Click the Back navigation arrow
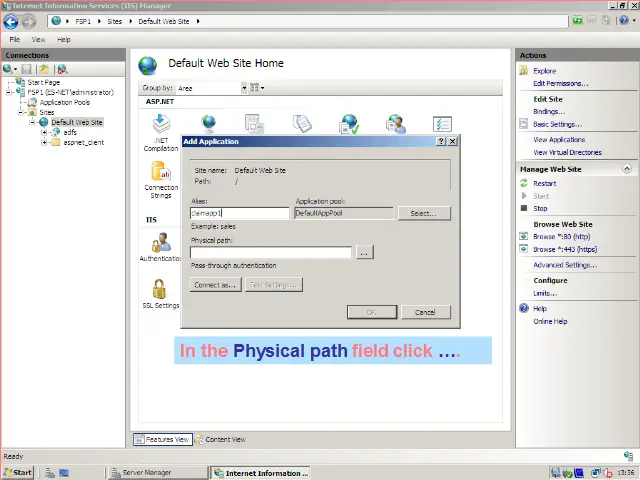The width and height of the screenshot is (640, 480). (x=11, y=22)
